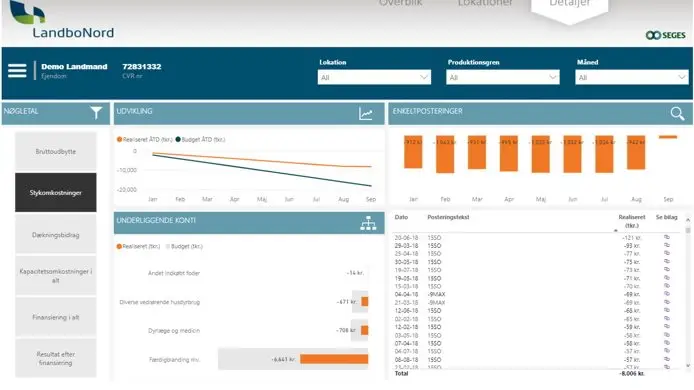Click the line chart icon in Udvikling
694x390 pixels.
point(366,114)
